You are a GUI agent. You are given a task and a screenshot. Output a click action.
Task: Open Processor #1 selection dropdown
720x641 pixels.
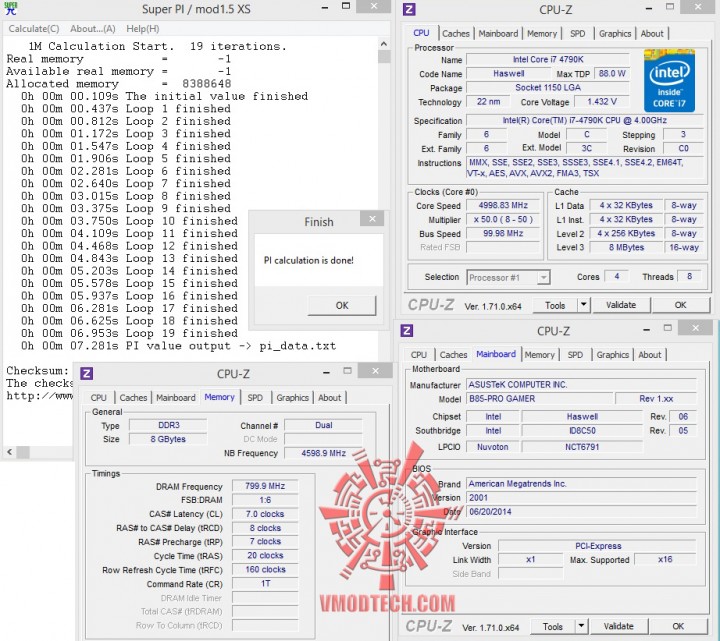click(508, 277)
